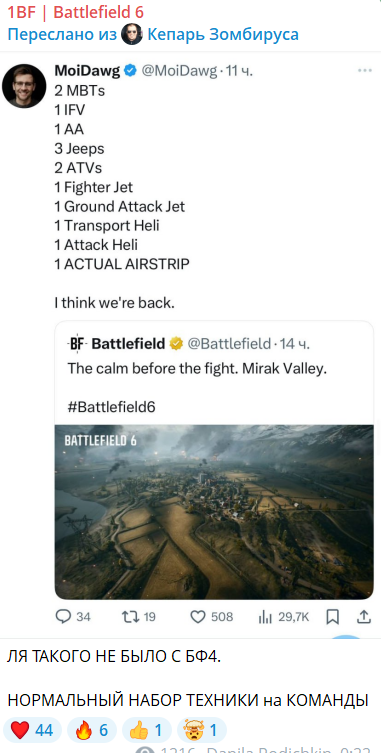Open the @MoiDawg handle link

(179, 72)
